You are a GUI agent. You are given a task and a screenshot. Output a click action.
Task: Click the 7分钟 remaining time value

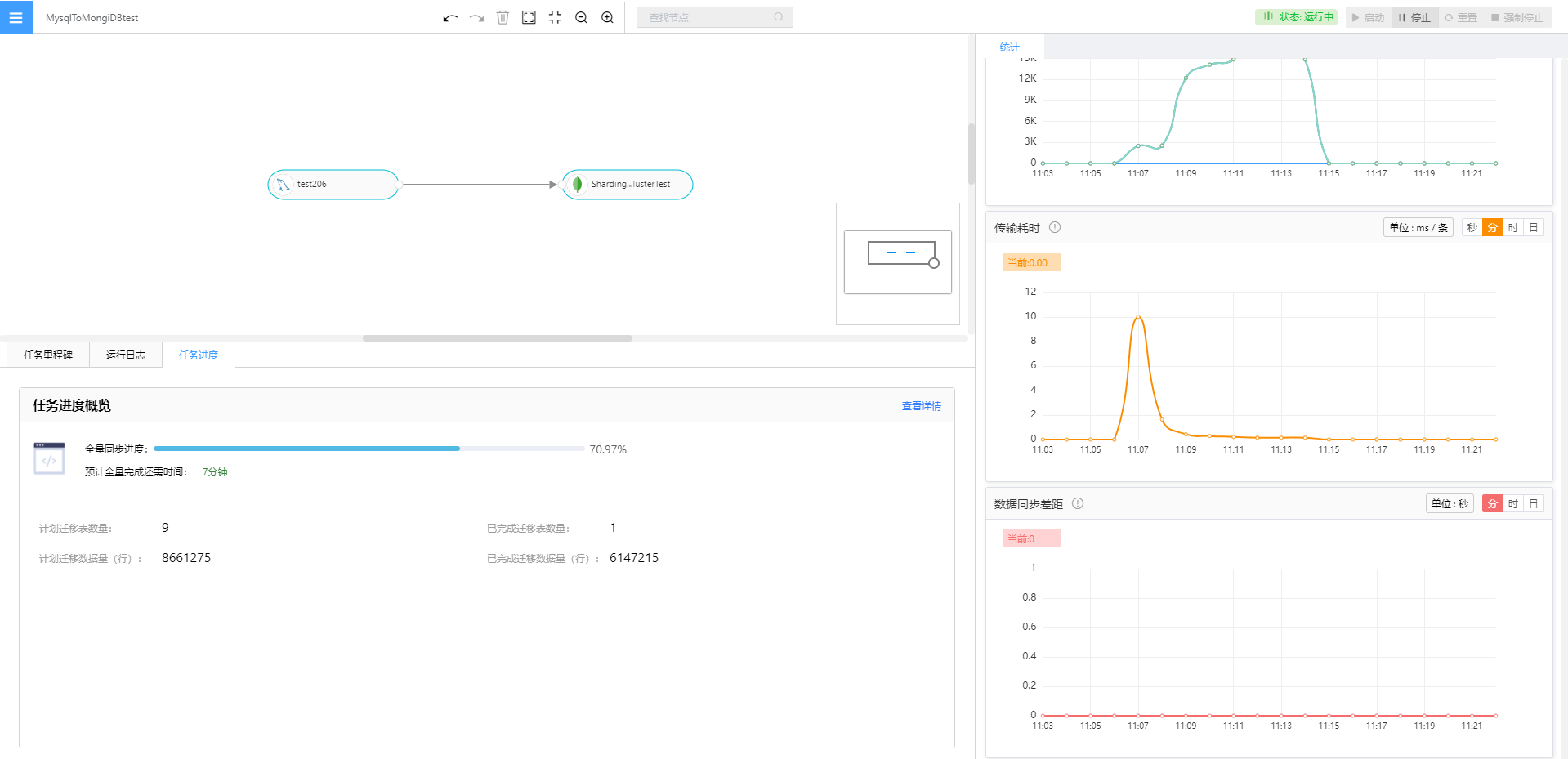click(215, 472)
